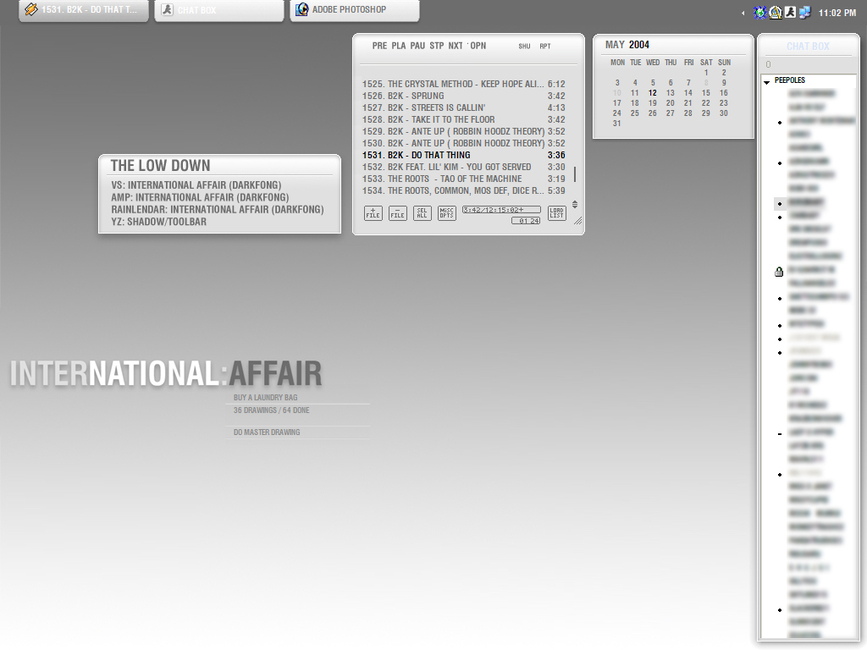Select track 1525 The Crystal Method - Keep Hope Ali...

463,84
